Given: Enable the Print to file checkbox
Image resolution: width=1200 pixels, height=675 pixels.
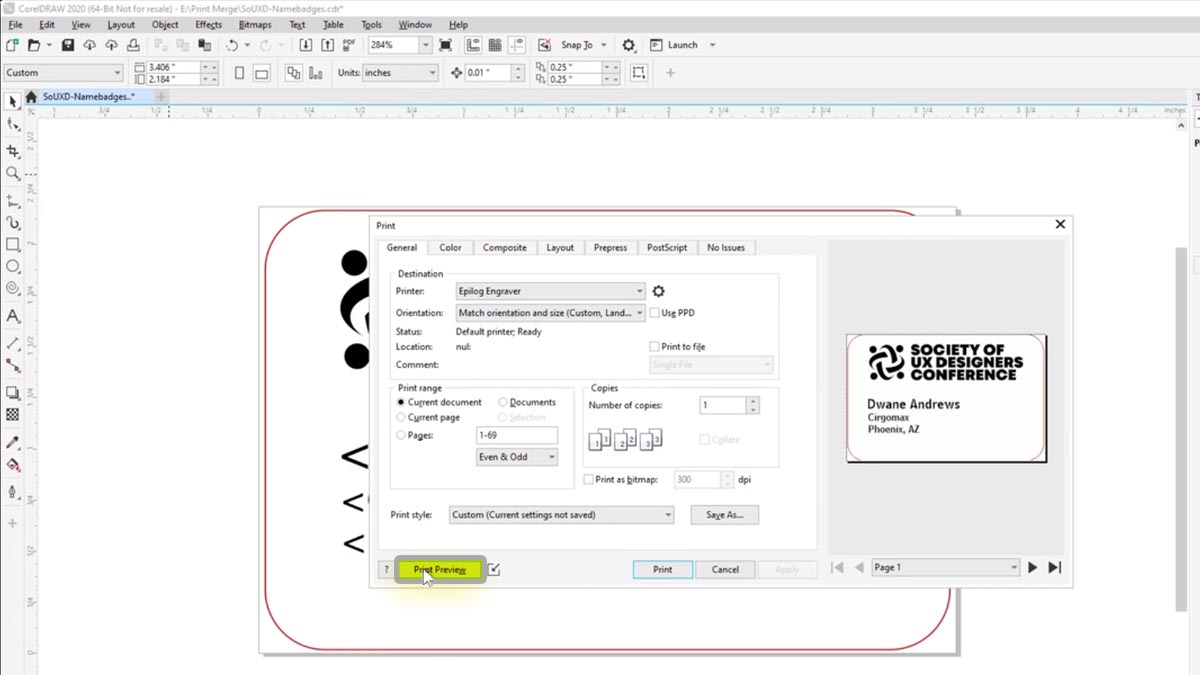Looking at the screenshot, I should 655,347.
